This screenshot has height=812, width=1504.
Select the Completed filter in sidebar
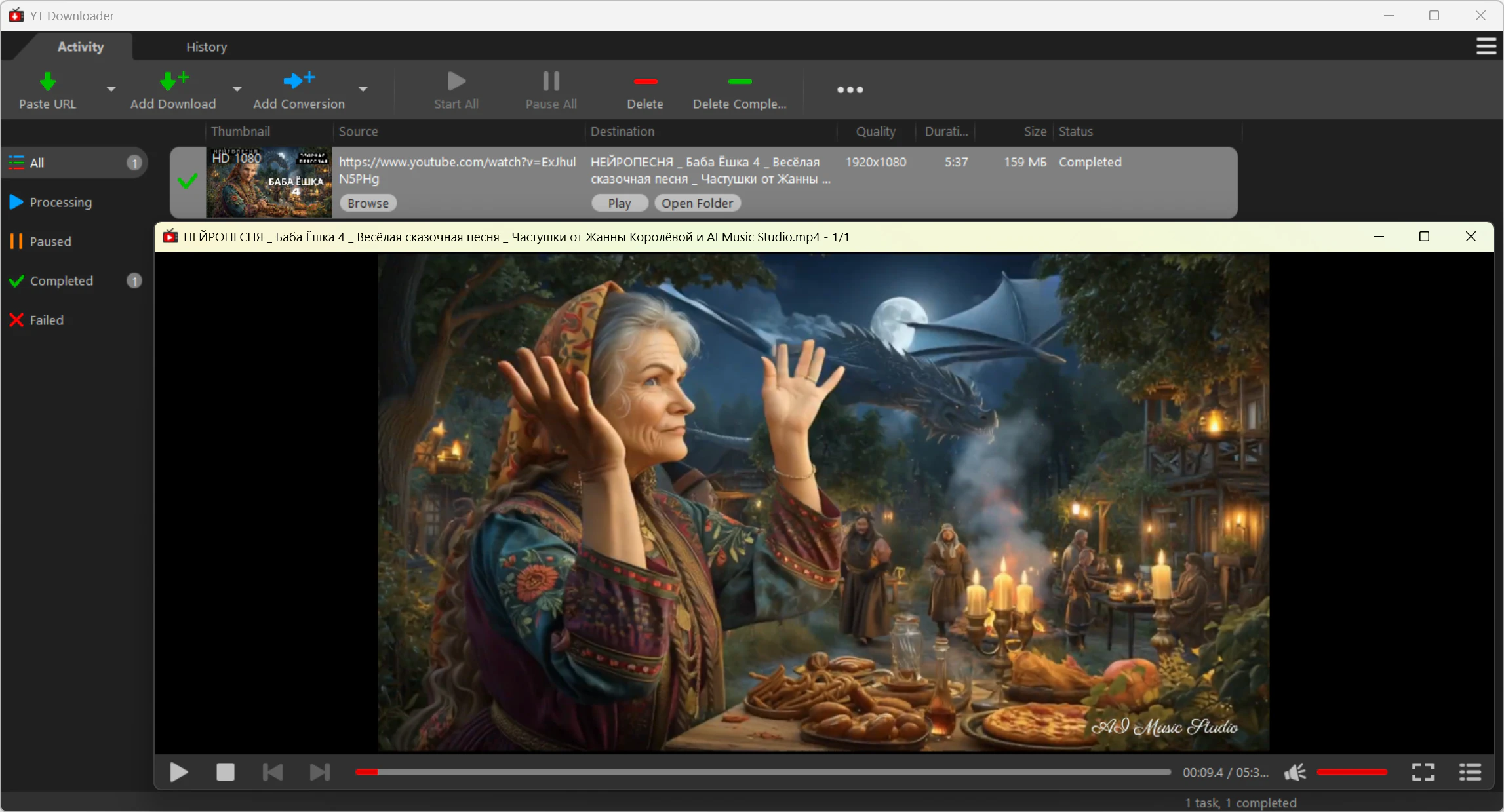61,280
